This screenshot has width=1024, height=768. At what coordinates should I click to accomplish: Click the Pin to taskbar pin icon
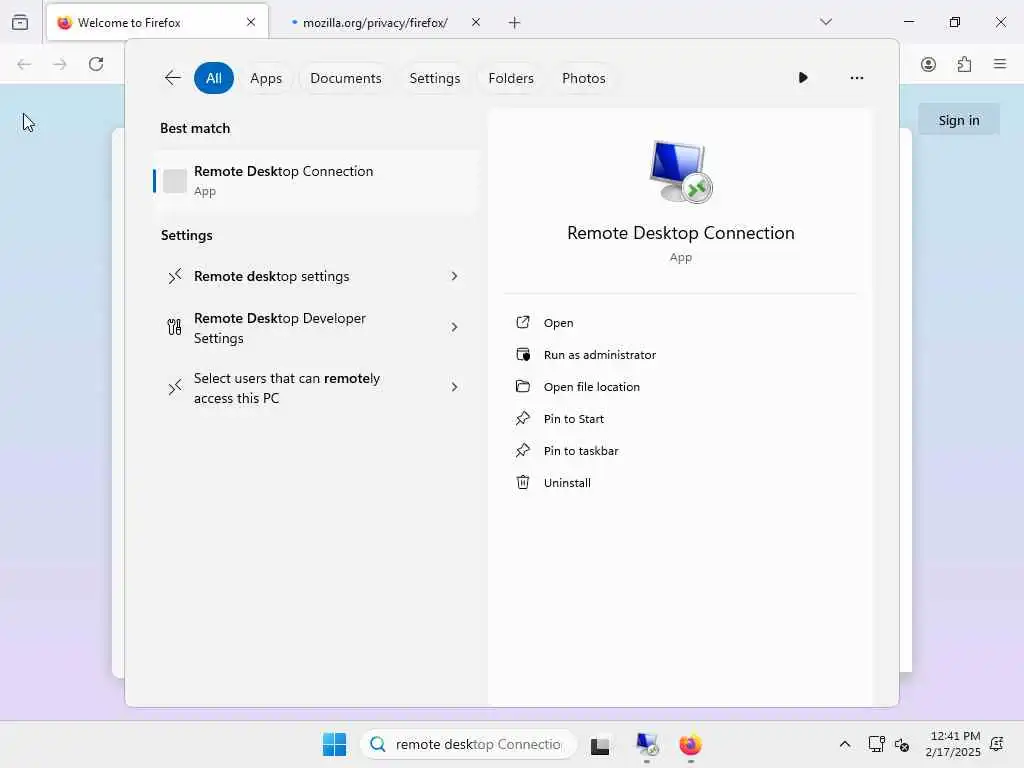(x=523, y=450)
